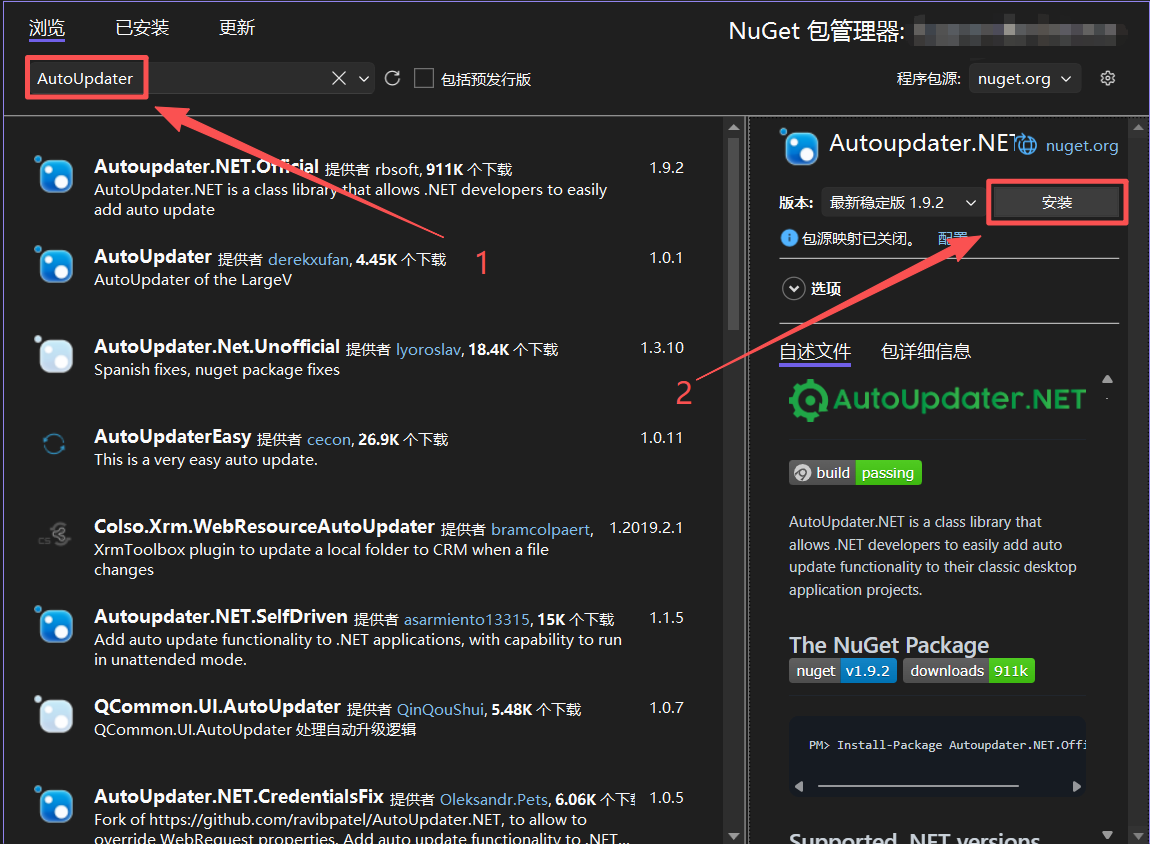Click the Colso.Xrm.WebResourceAutoUpdater package title
The height and width of the screenshot is (844, 1150).
click(x=264, y=527)
